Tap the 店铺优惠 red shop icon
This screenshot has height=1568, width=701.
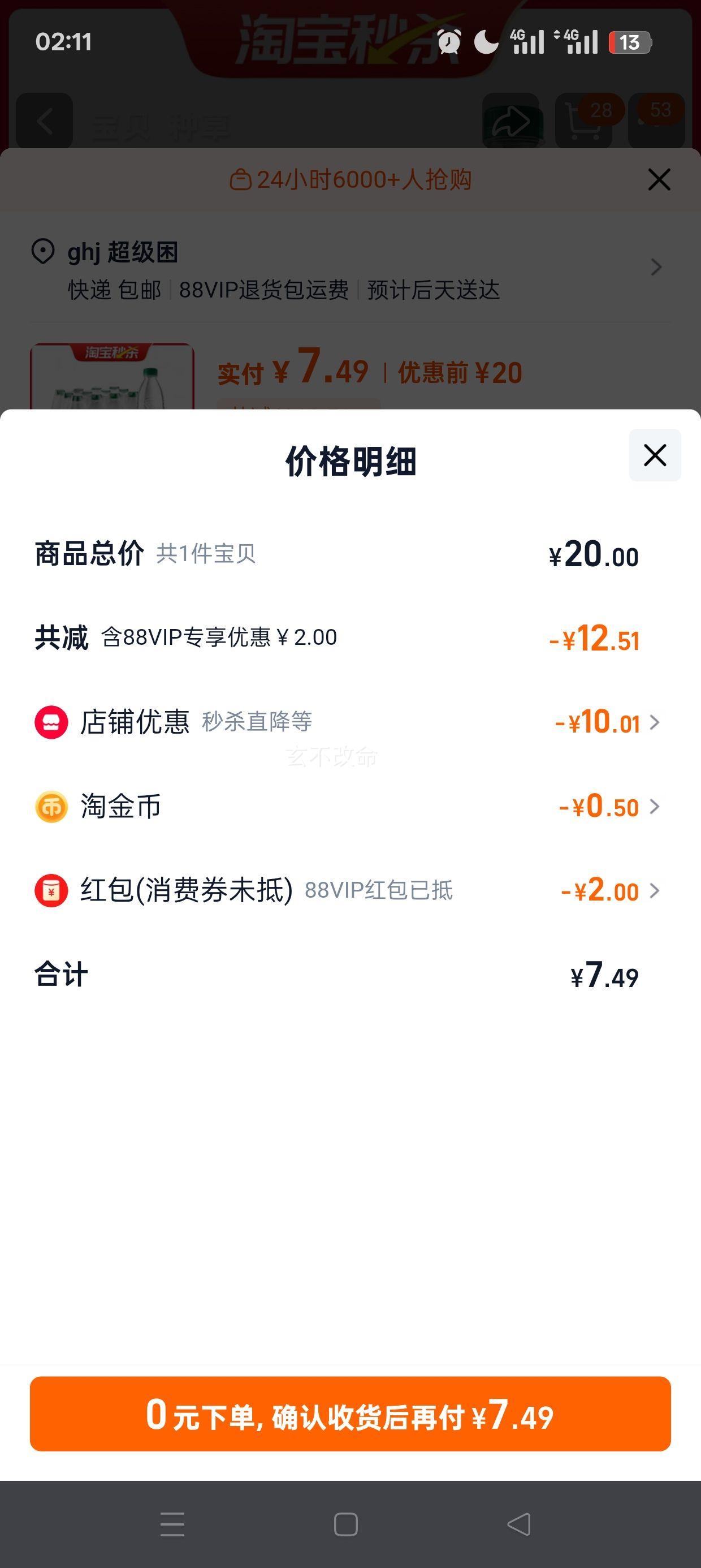51,722
